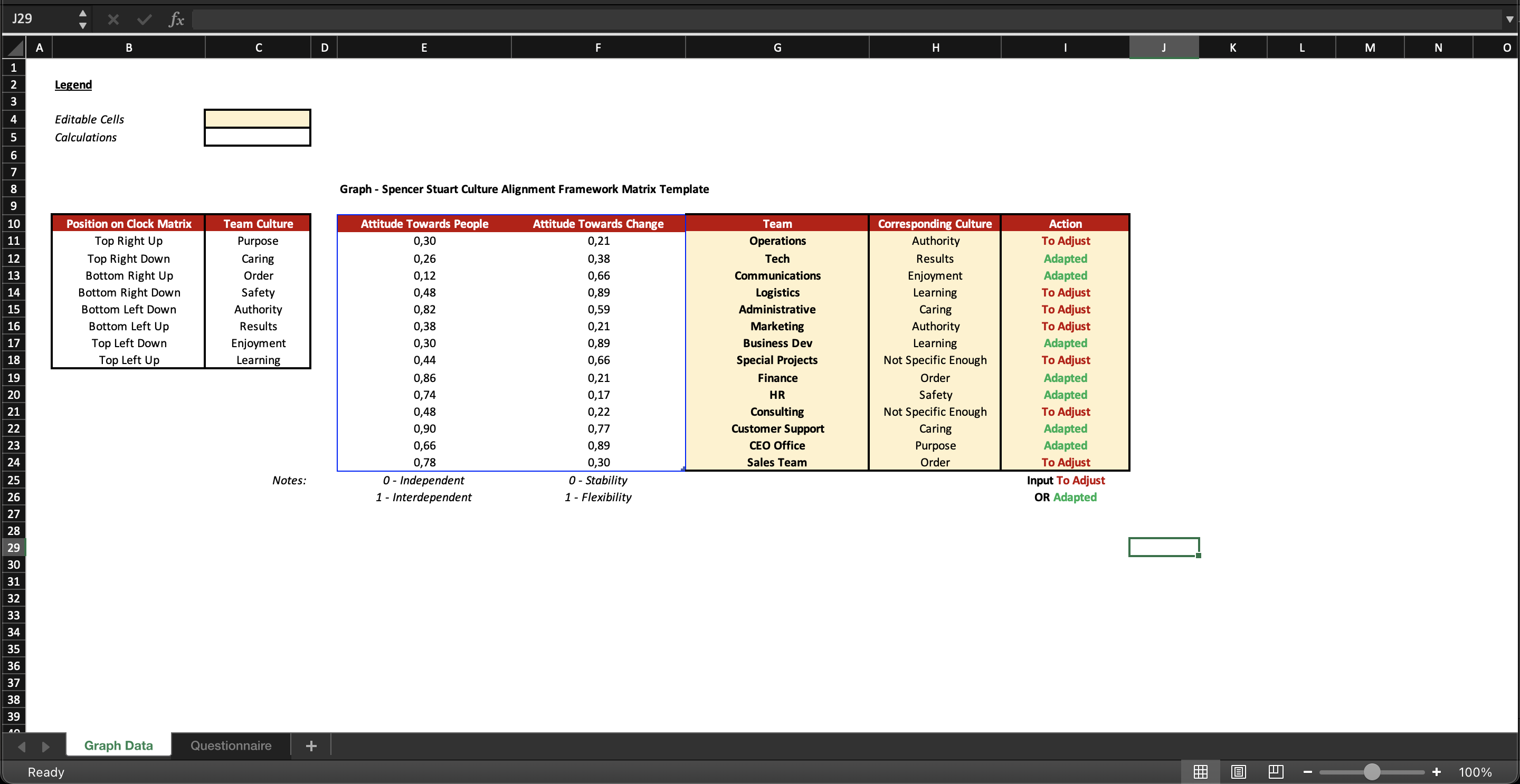Select the Business Dev team cell
This screenshot has height=784, width=1520.
(x=777, y=343)
